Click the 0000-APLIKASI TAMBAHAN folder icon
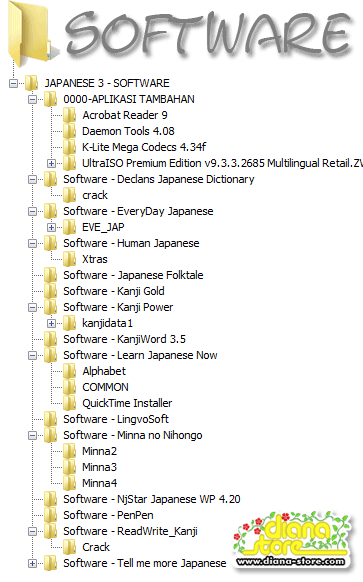Screen dimensions: 363x582 (50, 99)
